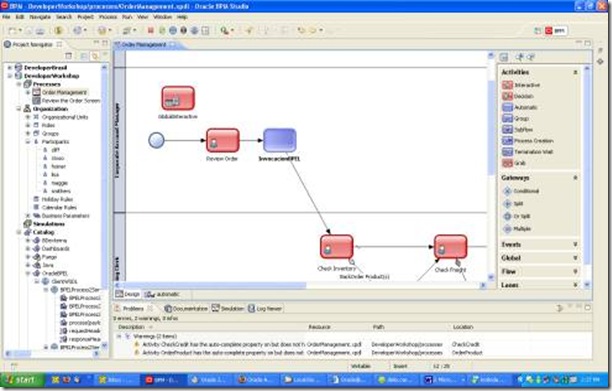Switch to the Automatic tab below diagram
612x391 pixels.
tap(163, 294)
